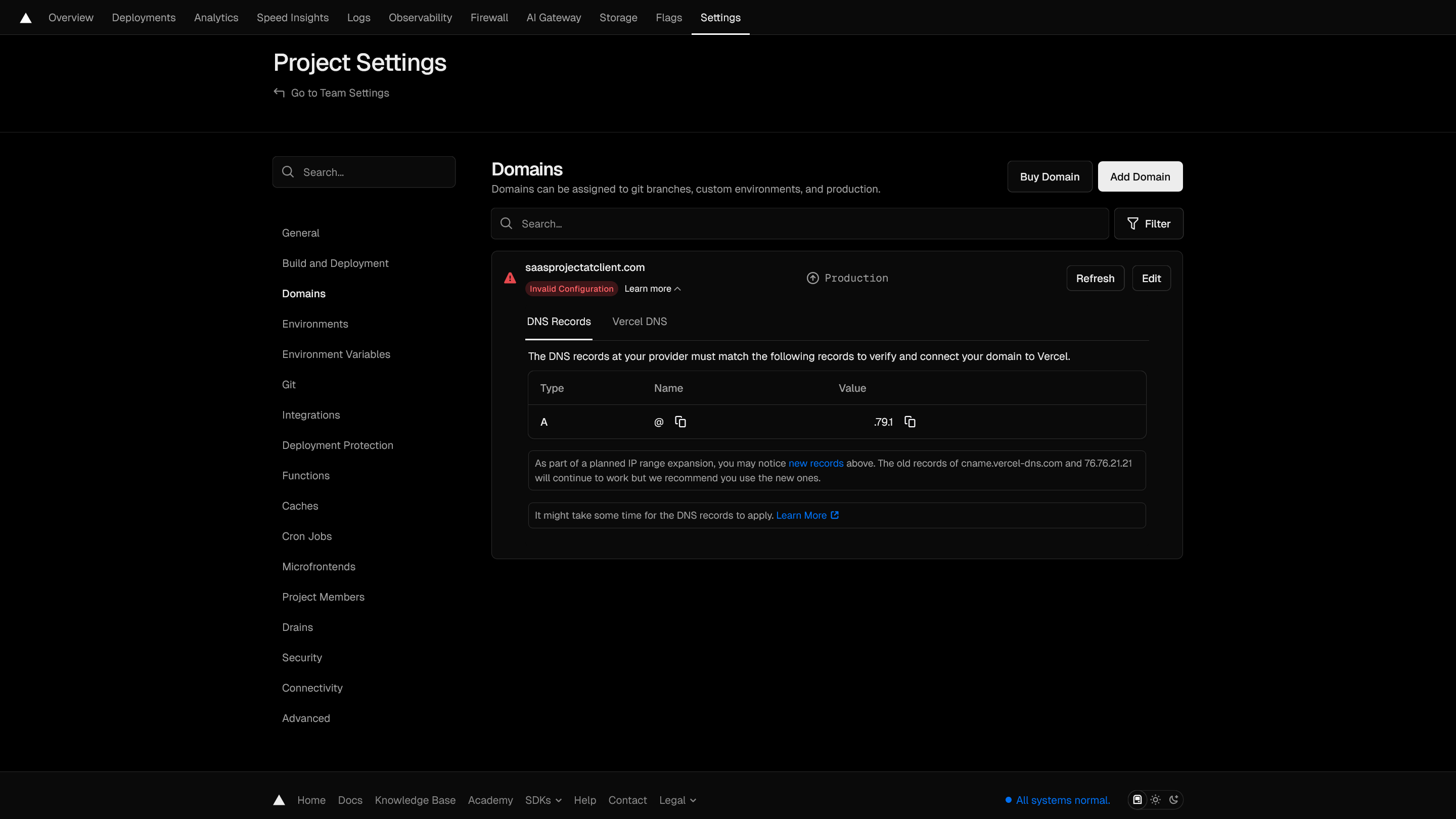Select the Settings tab
This screenshot has height=819, width=1456.
coord(720,18)
